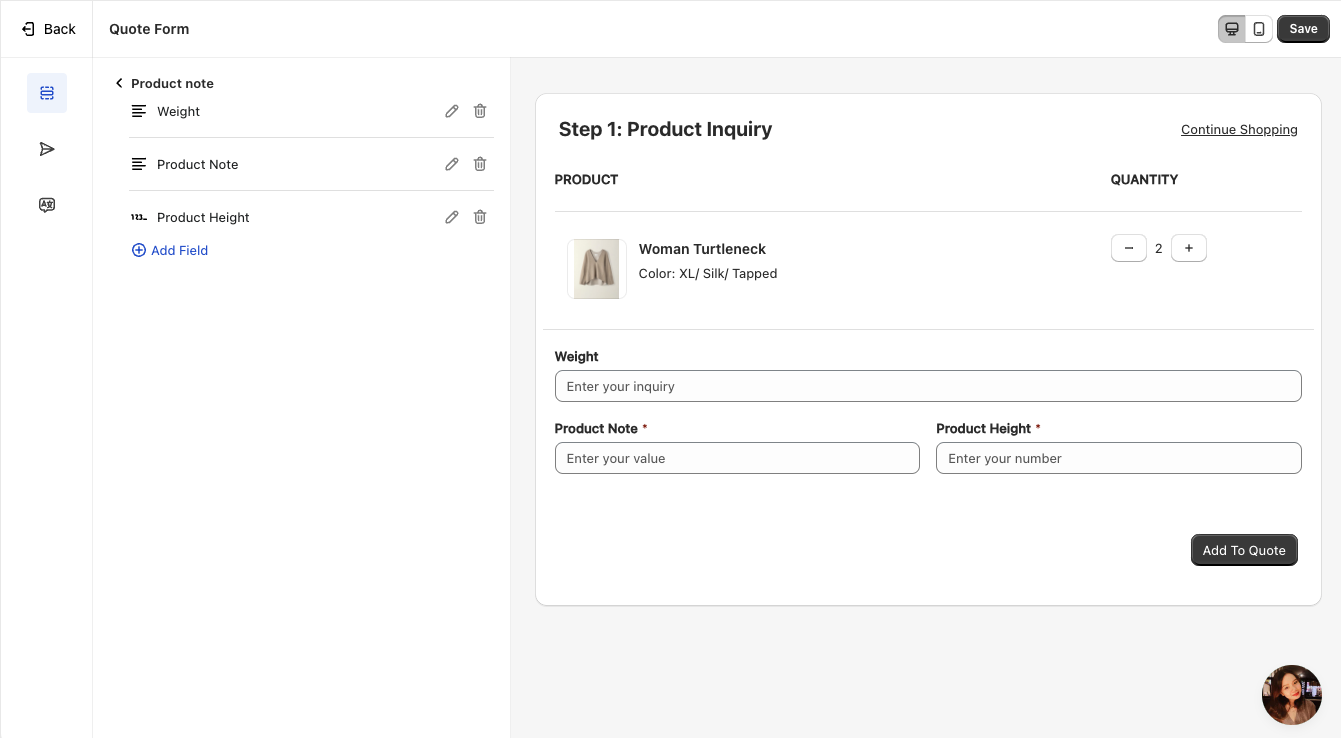Viewport: 1341px width, 738px height.
Task: Switch to mobile preview mode
Action: pyautogui.click(x=1259, y=29)
